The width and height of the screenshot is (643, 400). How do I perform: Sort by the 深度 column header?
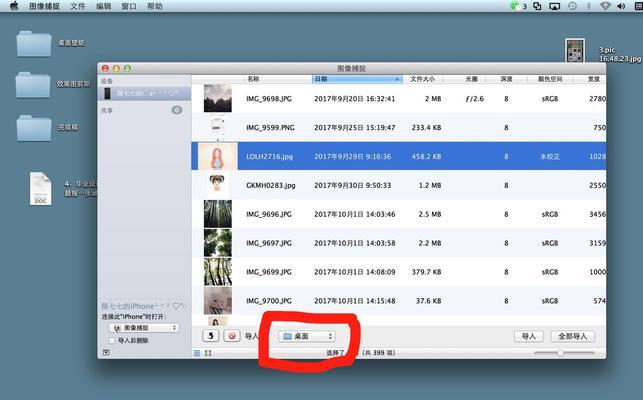coord(506,79)
